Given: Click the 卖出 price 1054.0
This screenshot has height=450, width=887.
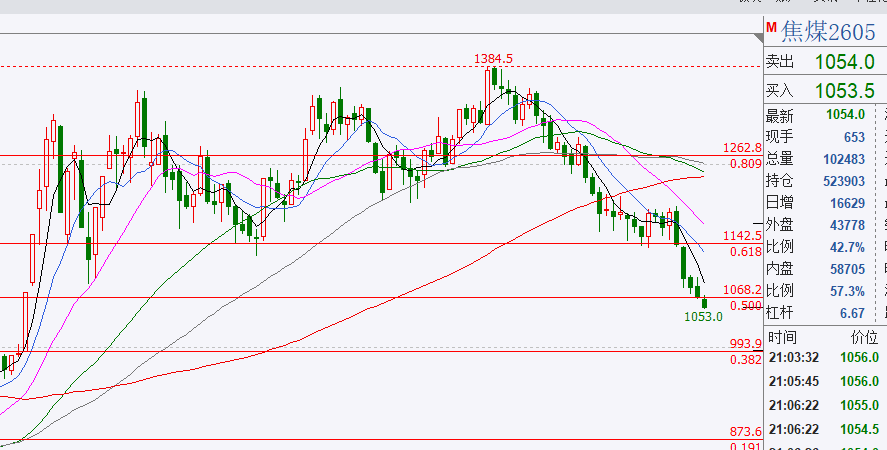Looking at the screenshot, I should point(845,61).
